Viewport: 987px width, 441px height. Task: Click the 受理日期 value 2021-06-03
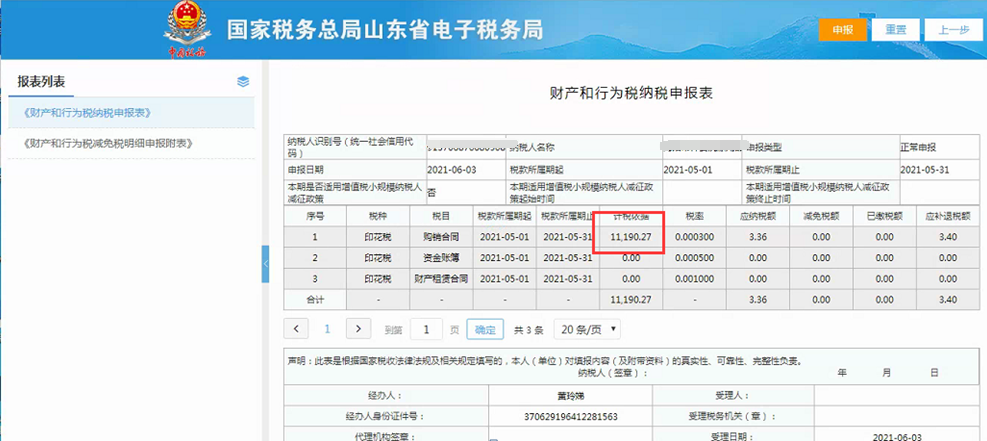click(x=897, y=437)
